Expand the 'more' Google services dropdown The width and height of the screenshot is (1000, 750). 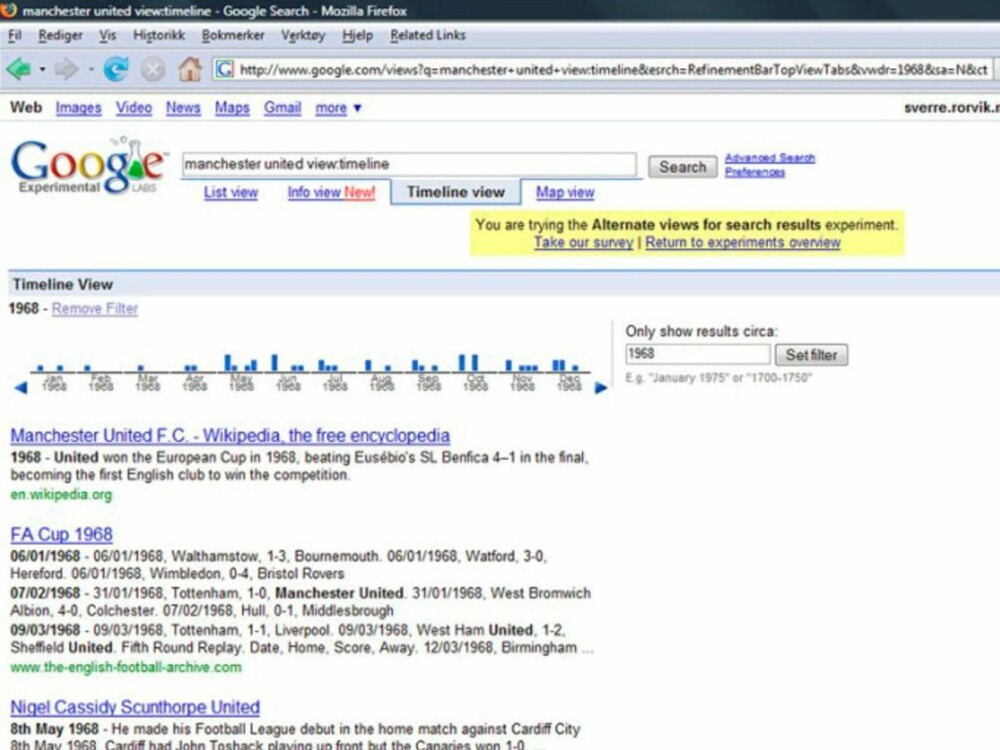338,108
